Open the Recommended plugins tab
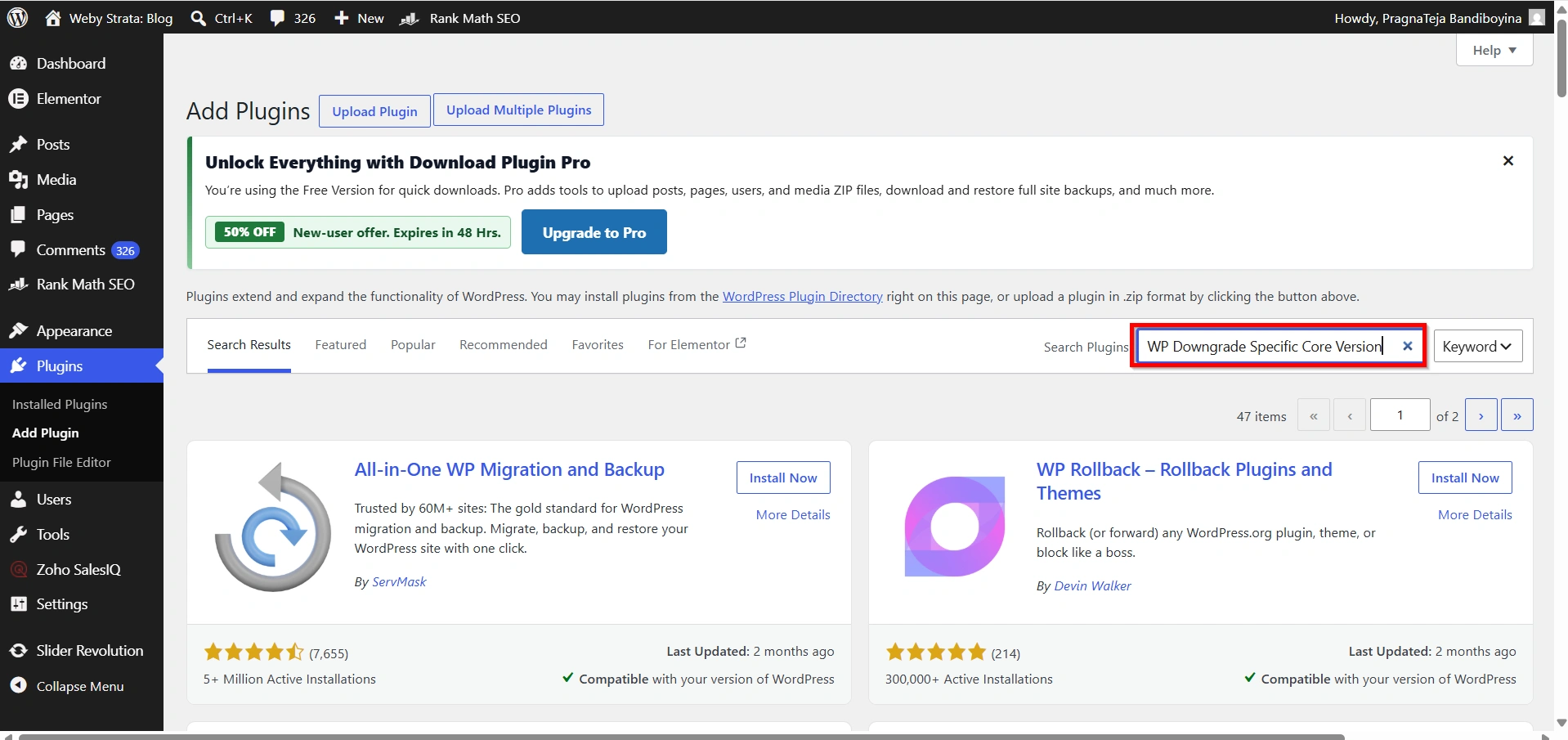The height and width of the screenshot is (740, 1568). click(504, 345)
